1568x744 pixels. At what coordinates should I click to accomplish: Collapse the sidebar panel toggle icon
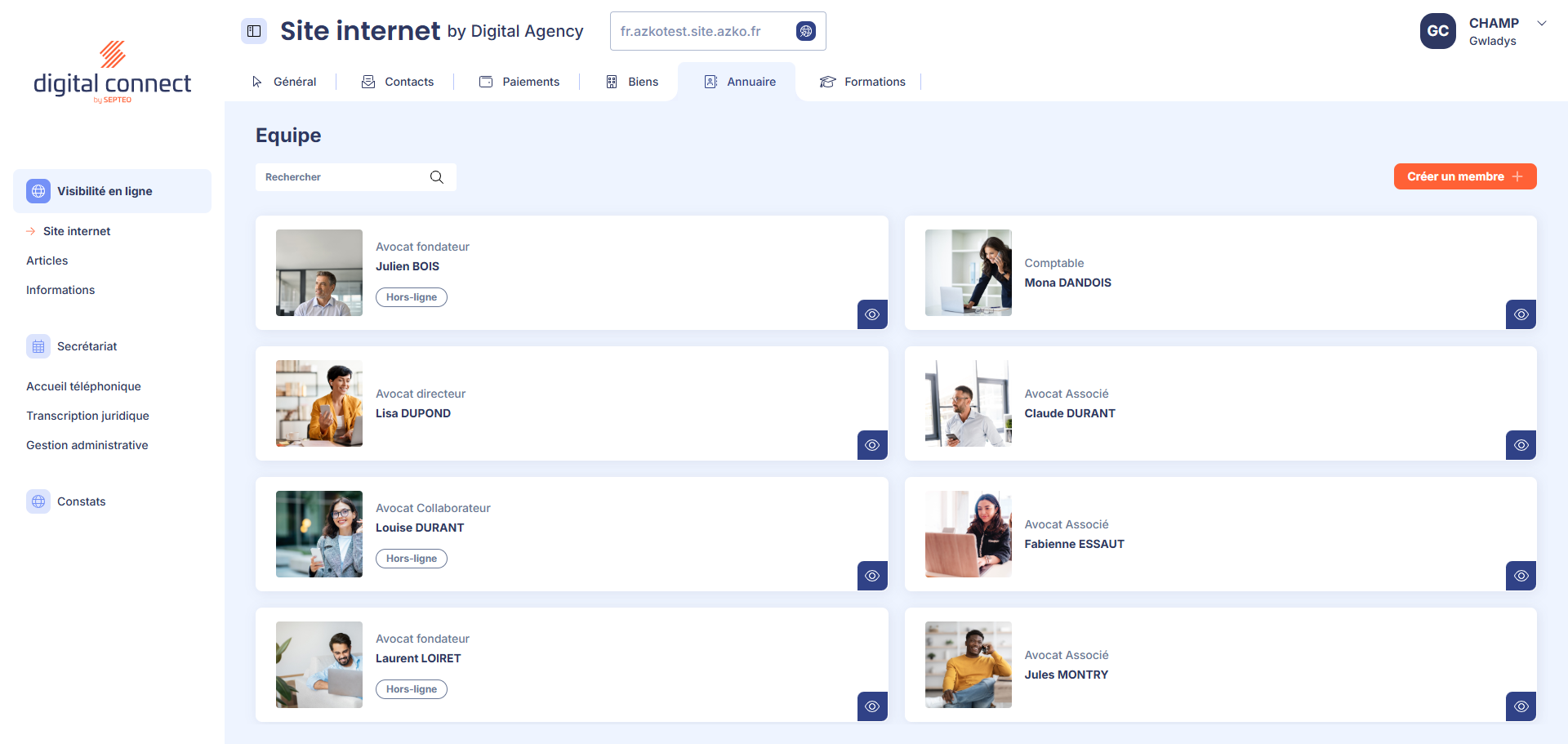coord(254,31)
